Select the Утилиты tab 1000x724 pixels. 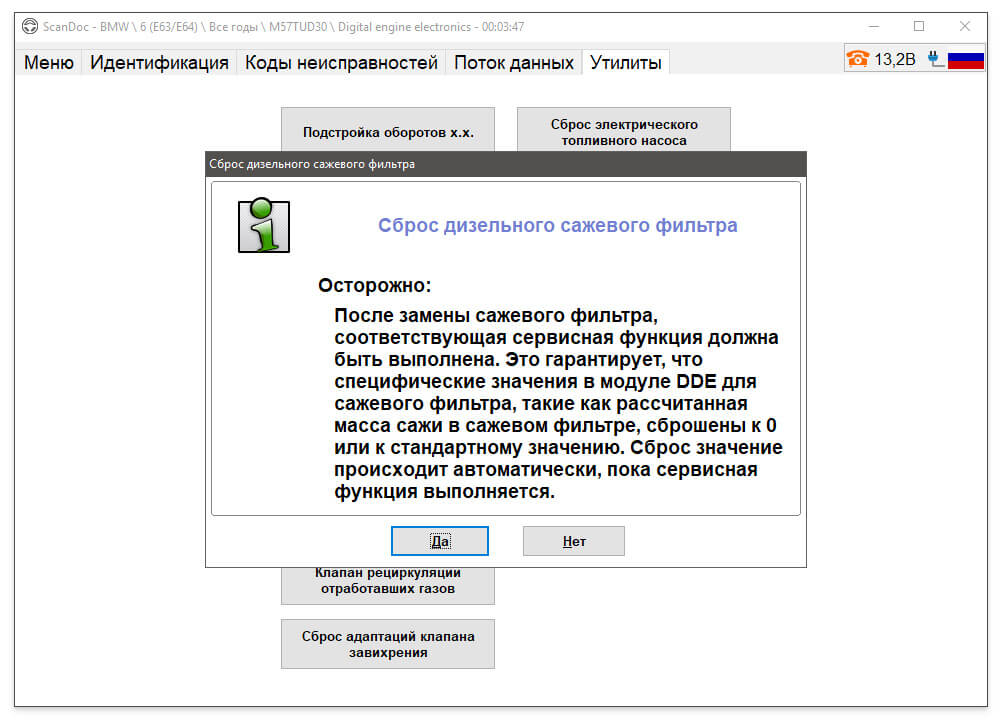(x=626, y=63)
